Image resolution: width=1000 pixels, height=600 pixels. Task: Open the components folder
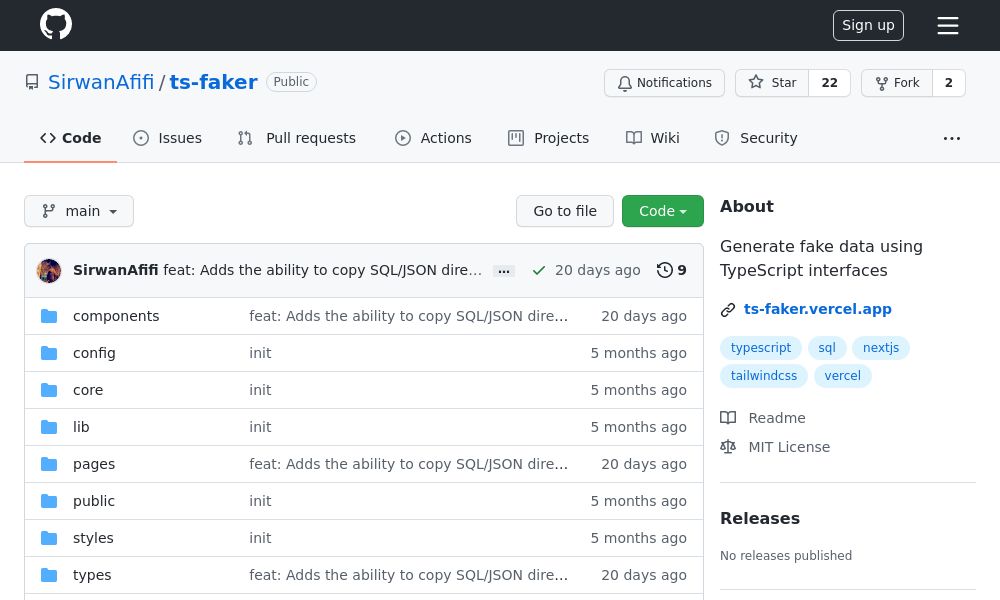click(x=116, y=316)
